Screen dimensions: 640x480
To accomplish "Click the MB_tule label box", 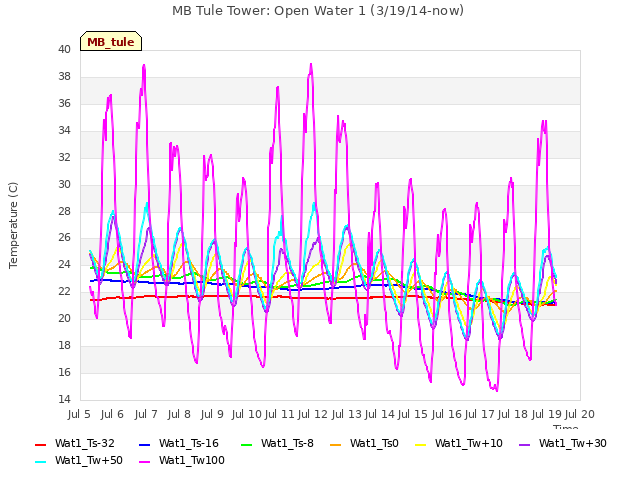I will pyautogui.click(x=111, y=41).
